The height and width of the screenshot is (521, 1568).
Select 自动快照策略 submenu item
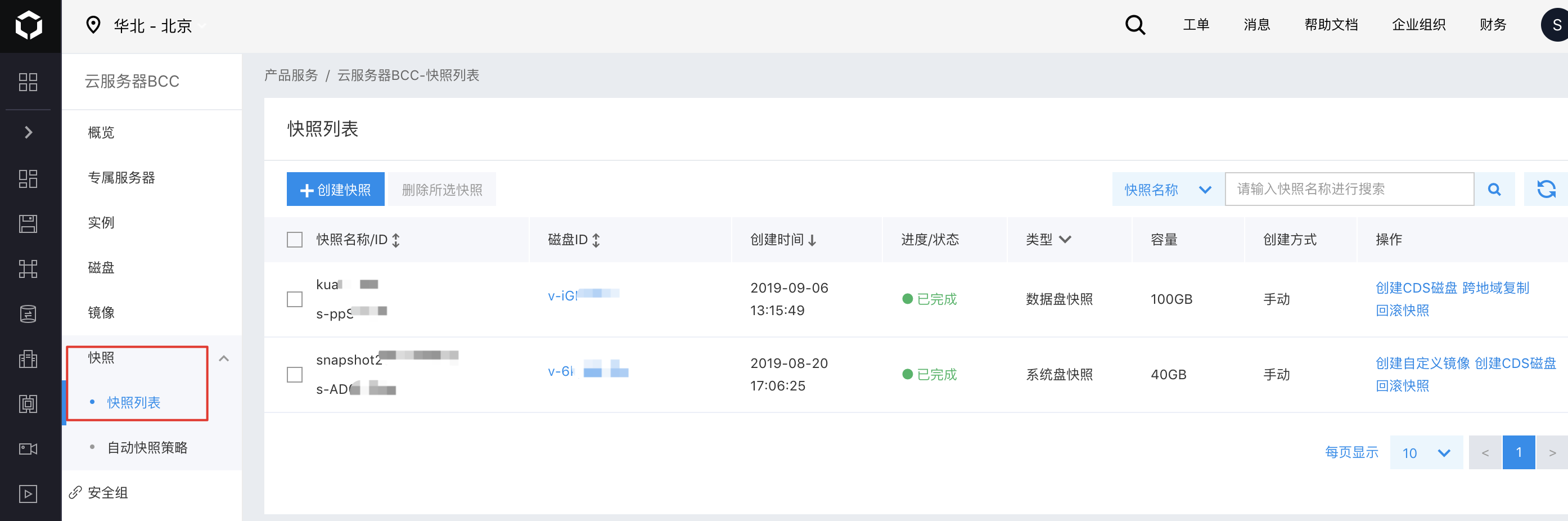pos(147,448)
